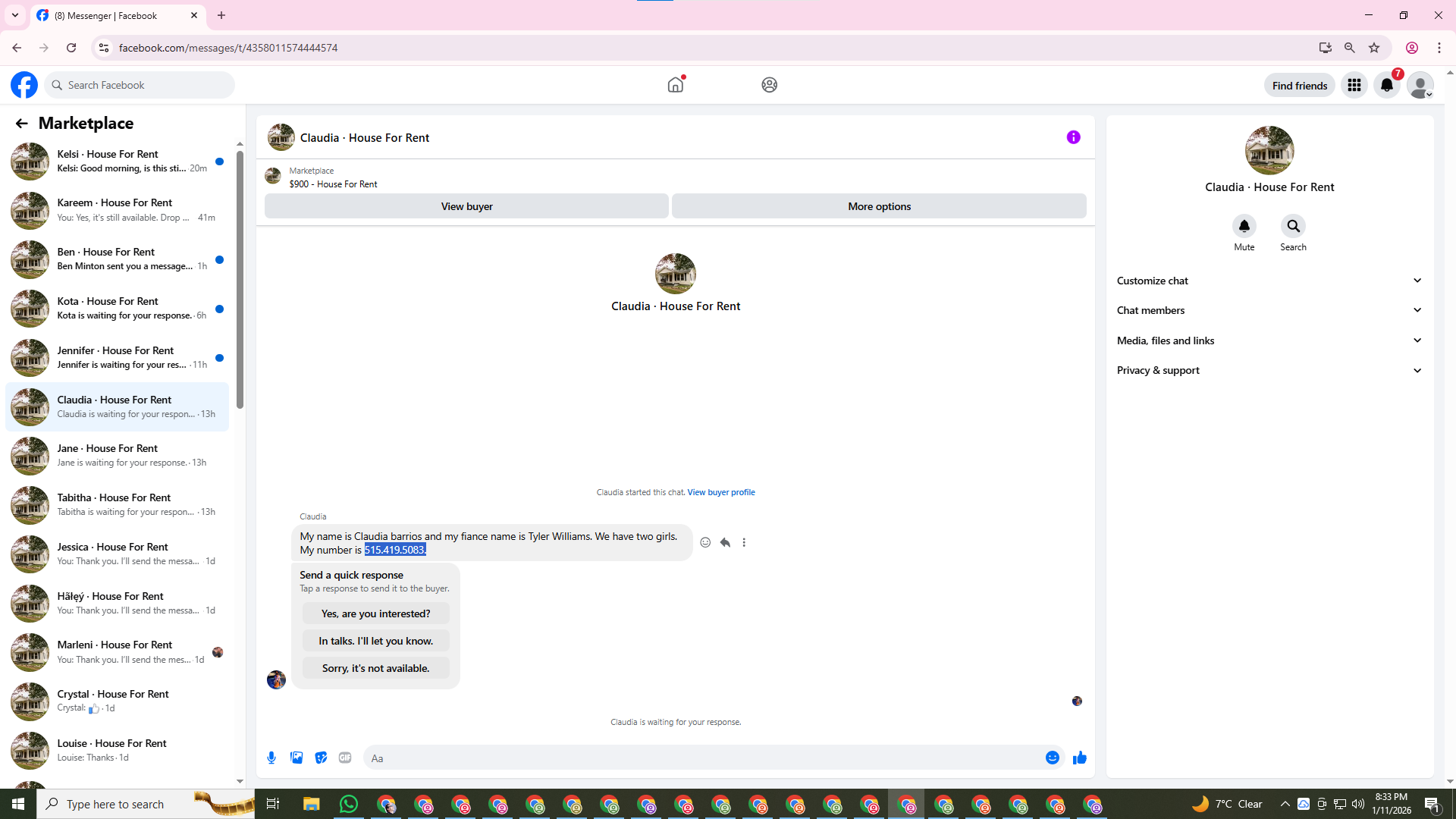Open Kareem House For Rent conversation
This screenshot has height=819, width=1456.
[118, 210]
